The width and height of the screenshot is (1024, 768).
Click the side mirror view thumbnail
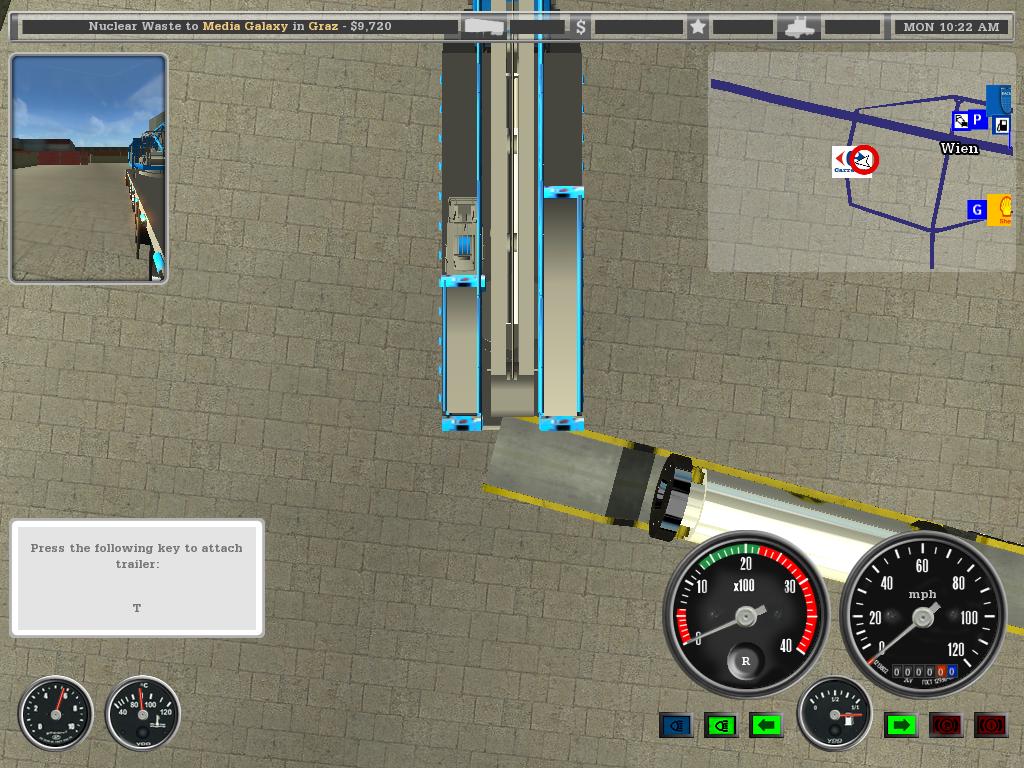89,168
